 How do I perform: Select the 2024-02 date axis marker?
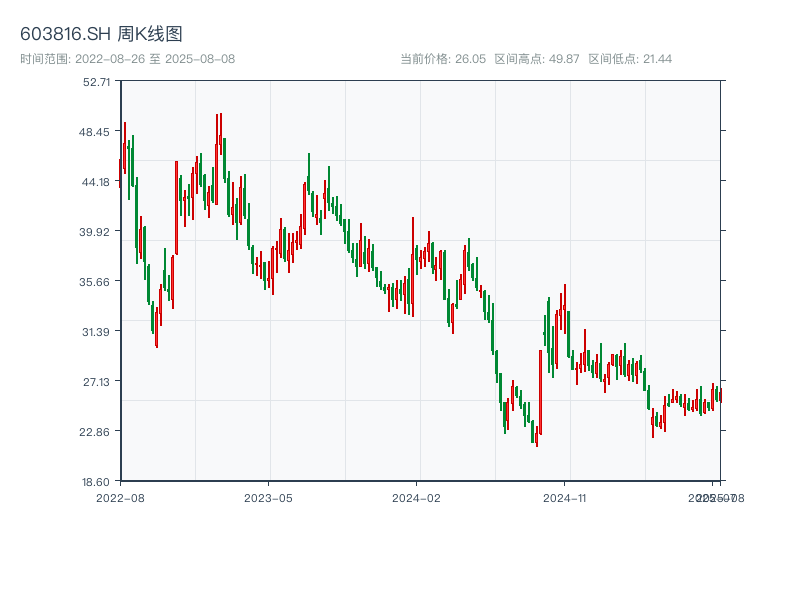coord(416,497)
